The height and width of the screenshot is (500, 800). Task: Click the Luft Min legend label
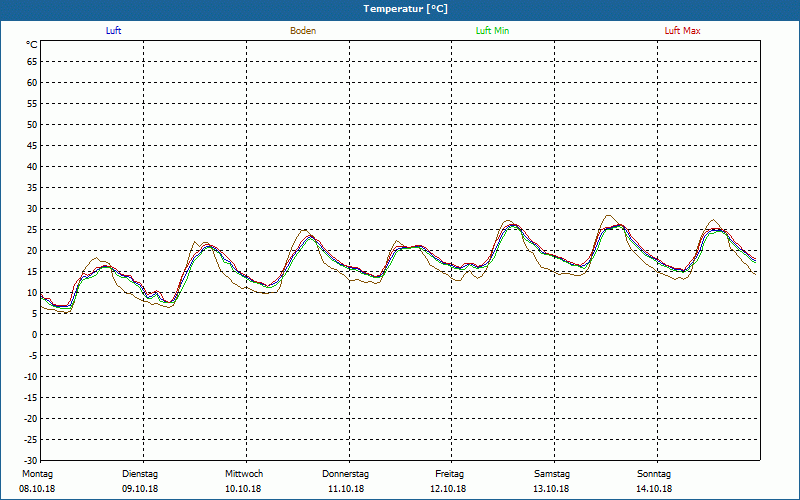(x=492, y=31)
